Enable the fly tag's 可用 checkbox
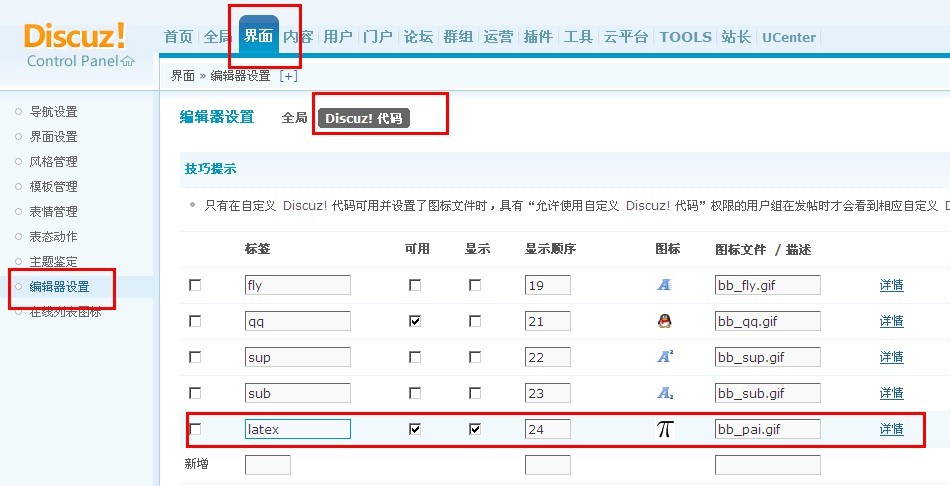950x486 pixels. coord(415,285)
